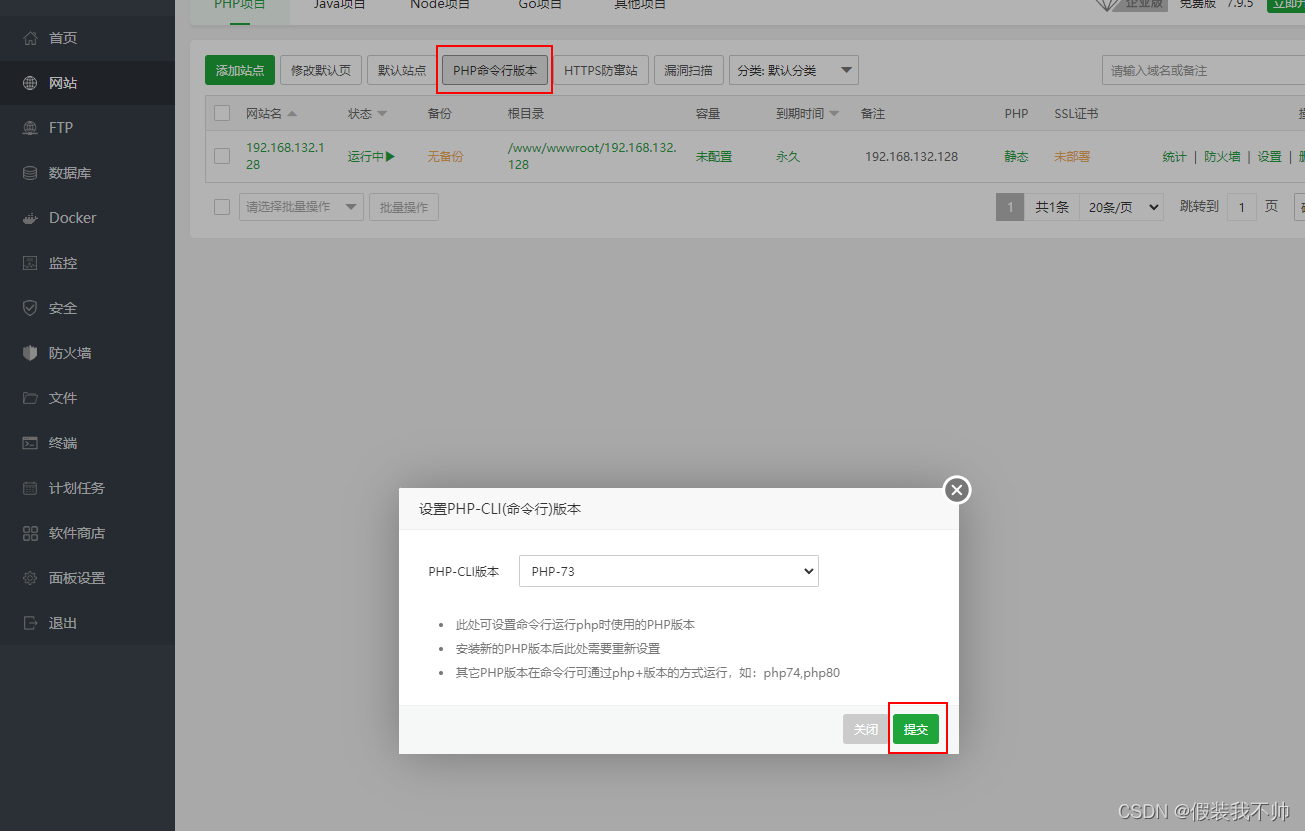1305x831 pixels.
Task: Switch to the 其他项目 tab
Action: (x=640, y=5)
